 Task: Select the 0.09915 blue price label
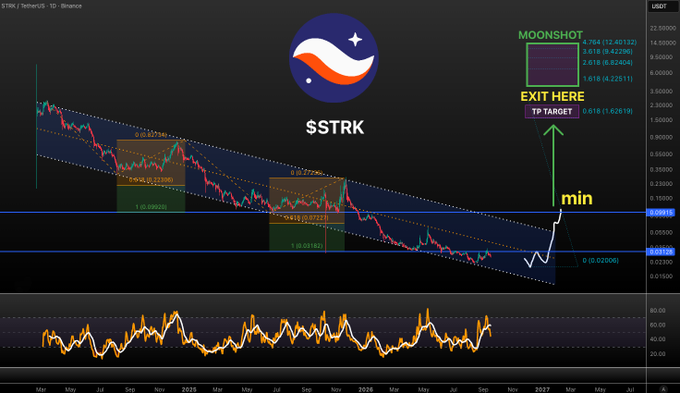click(x=660, y=213)
